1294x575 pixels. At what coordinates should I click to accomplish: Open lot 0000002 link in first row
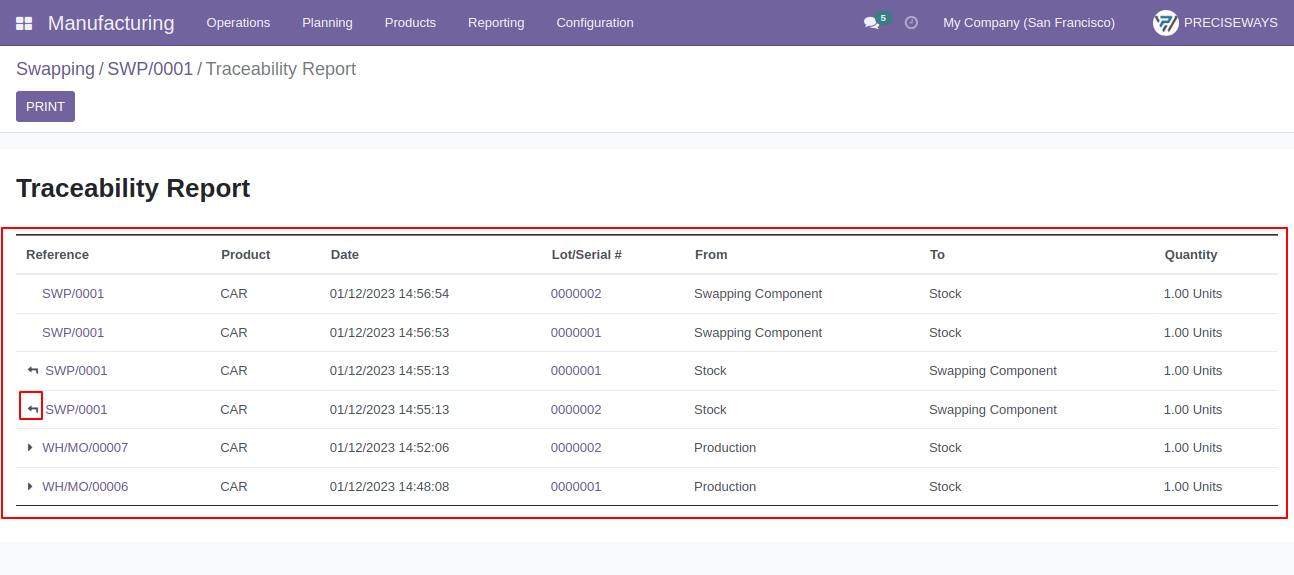pos(576,294)
